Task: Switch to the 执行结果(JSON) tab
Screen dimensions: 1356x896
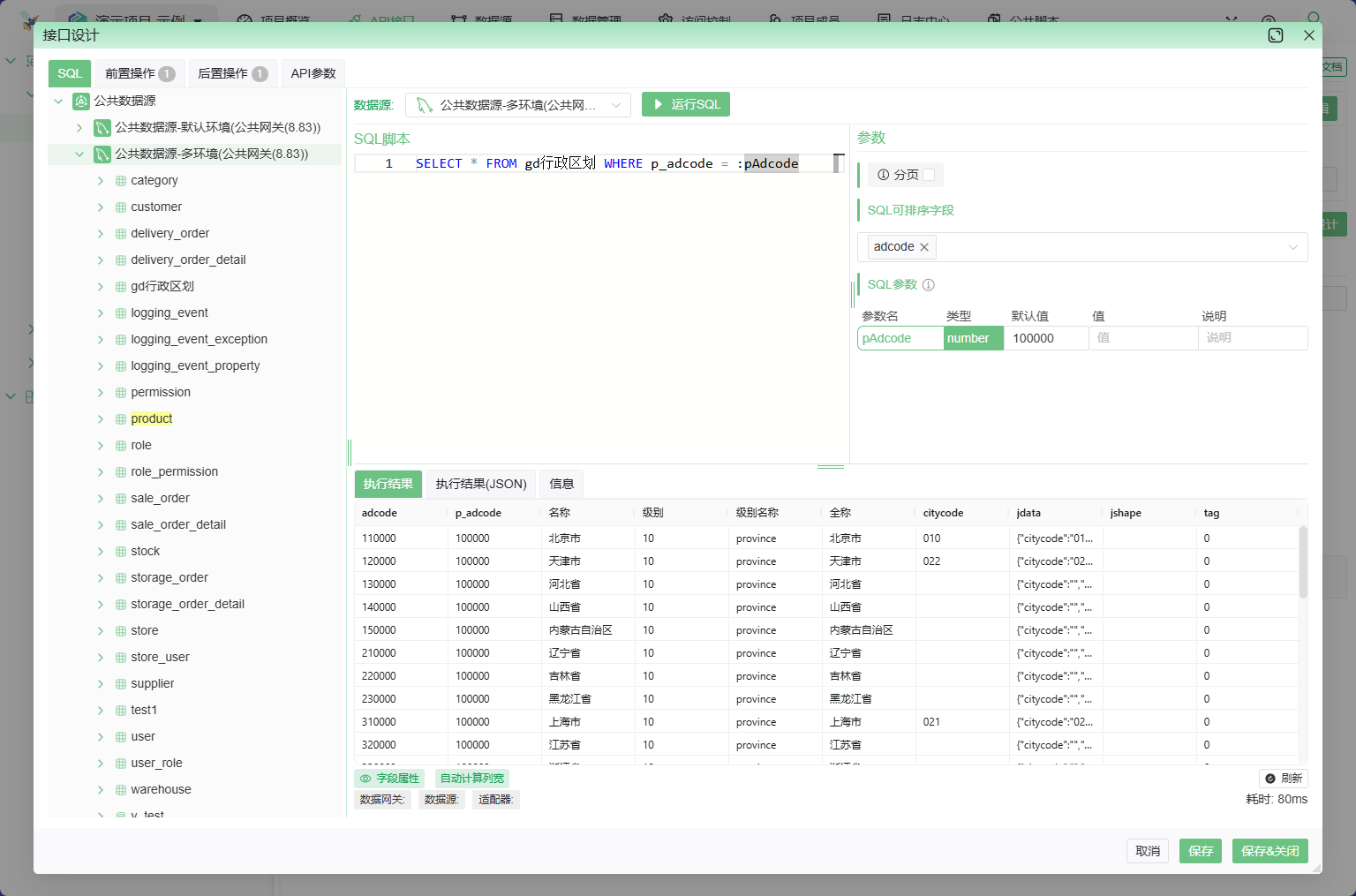Action: [481, 484]
